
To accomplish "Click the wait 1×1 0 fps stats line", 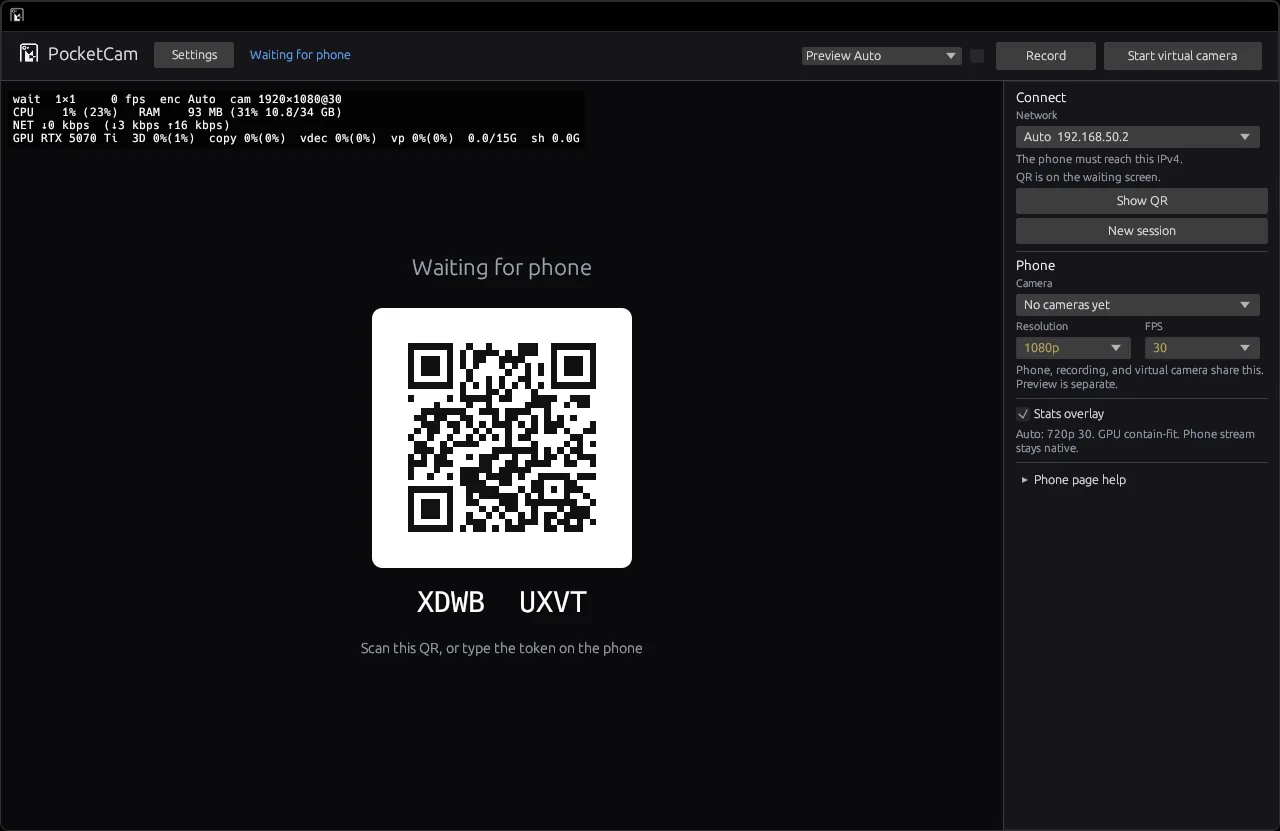I will pos(177,99).
